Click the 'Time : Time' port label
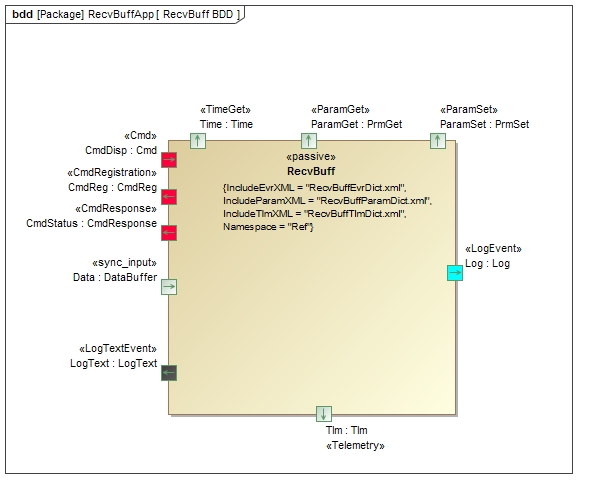 click(227, 124)
